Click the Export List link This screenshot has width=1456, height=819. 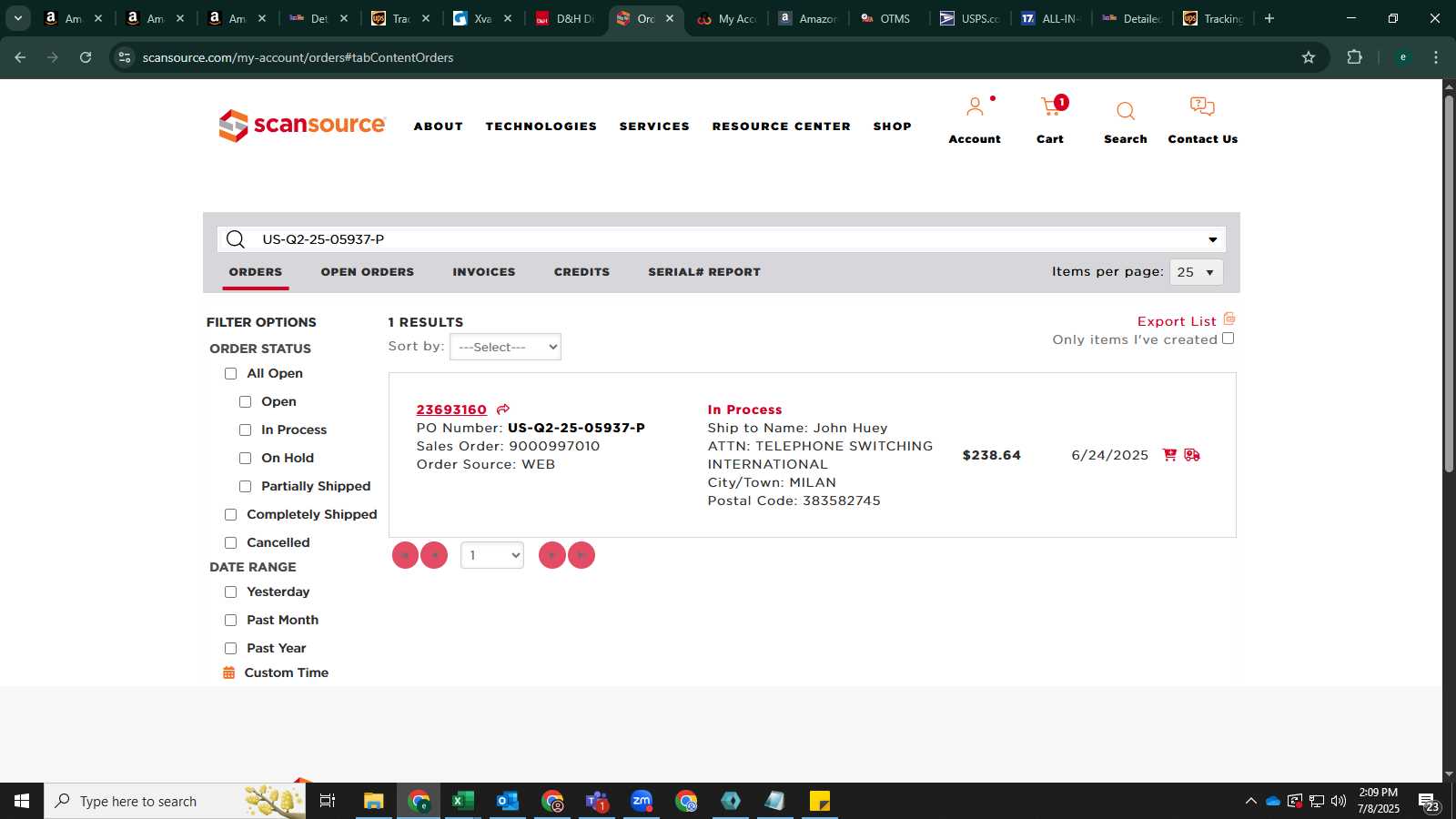coord(1177,321)
